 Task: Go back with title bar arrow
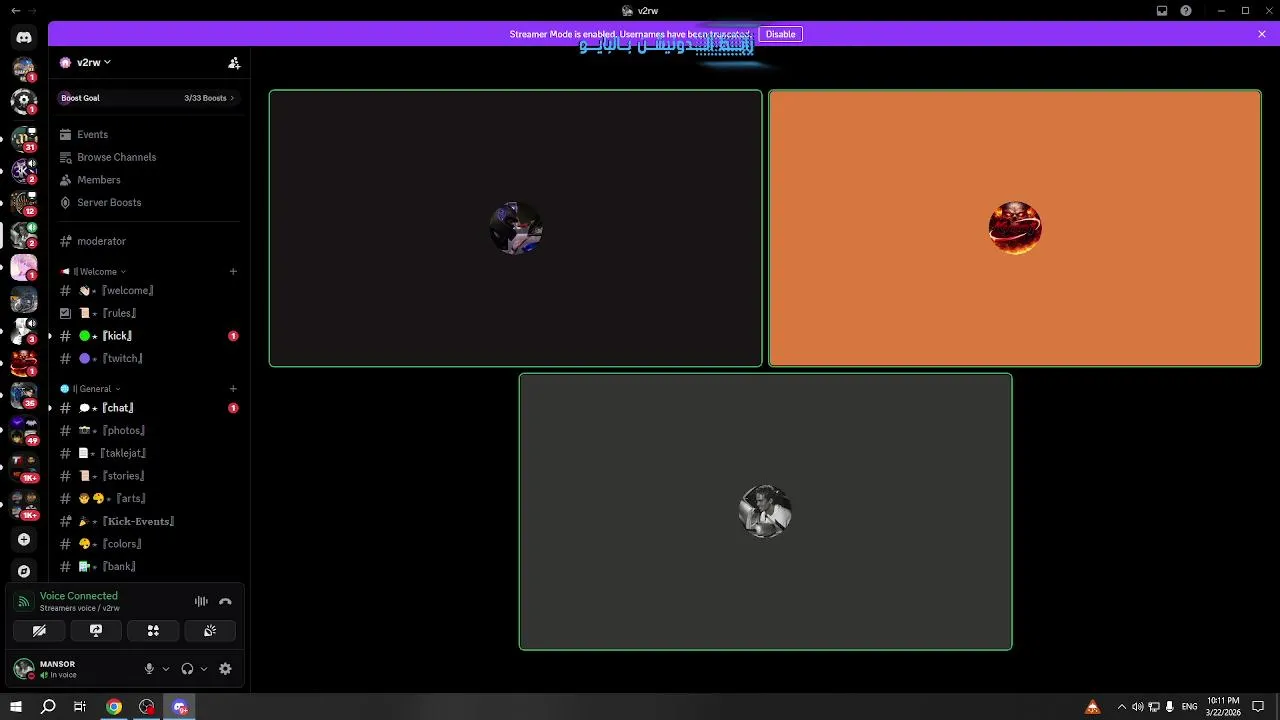coord(15,11)
